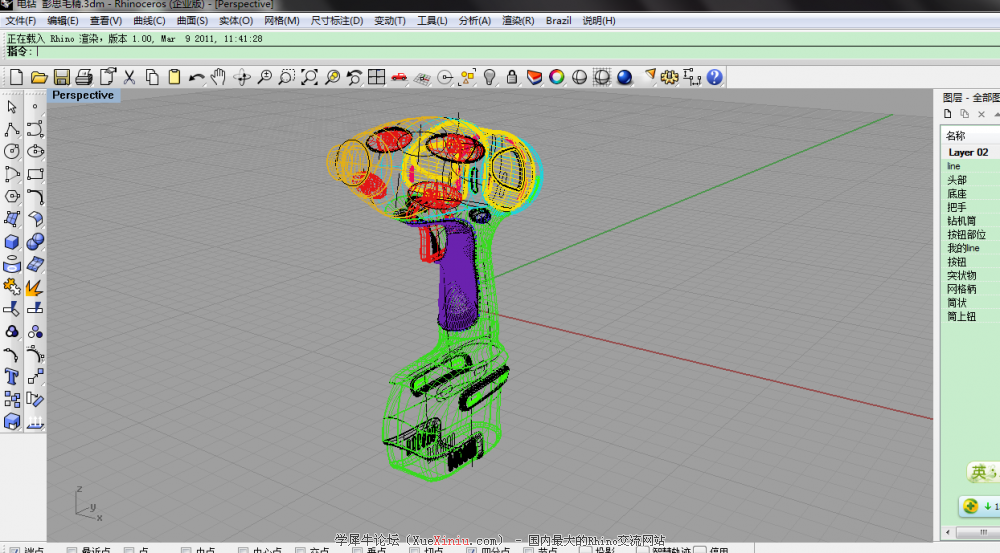The height and width of the screenshot is (553, 1000).
Task: Click in the 指令 command input line
Action: [517, 52]
